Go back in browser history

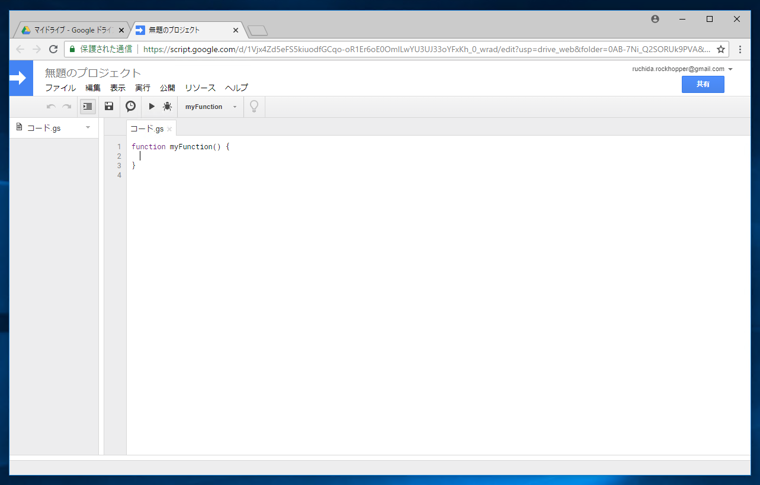pos(20,49)
